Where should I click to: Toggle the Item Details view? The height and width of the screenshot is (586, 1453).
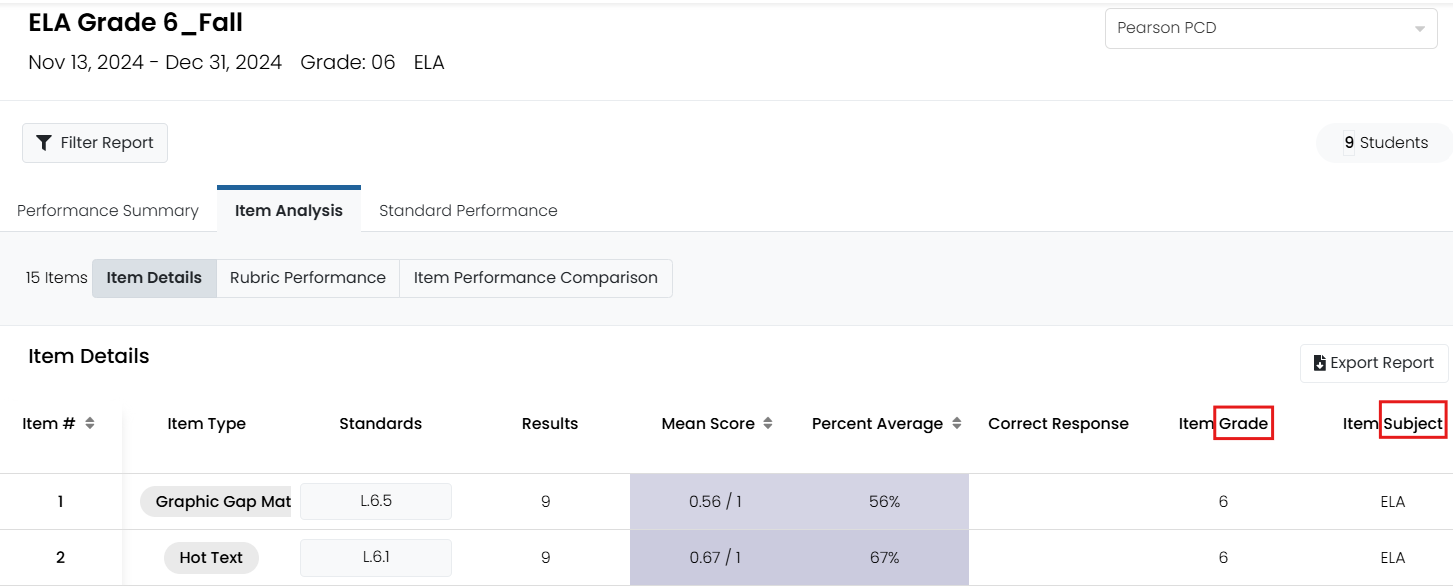154,278
